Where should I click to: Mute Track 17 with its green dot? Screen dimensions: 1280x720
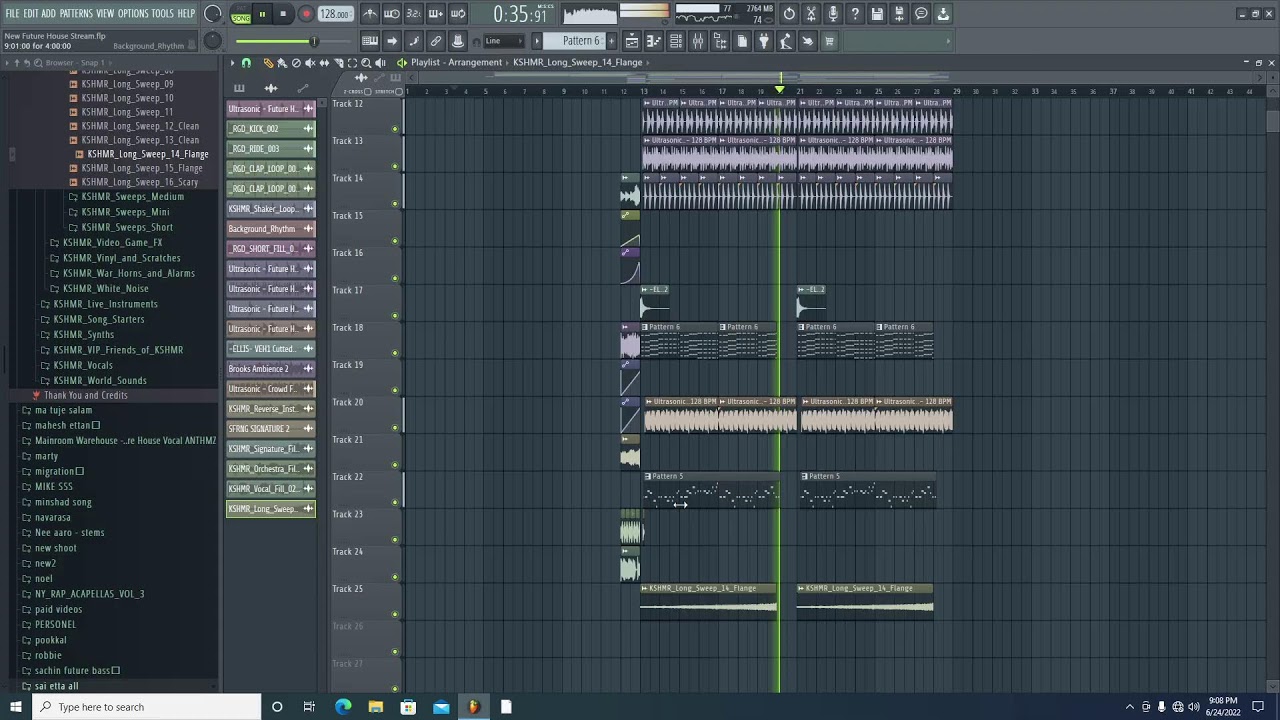pos(395,315)
